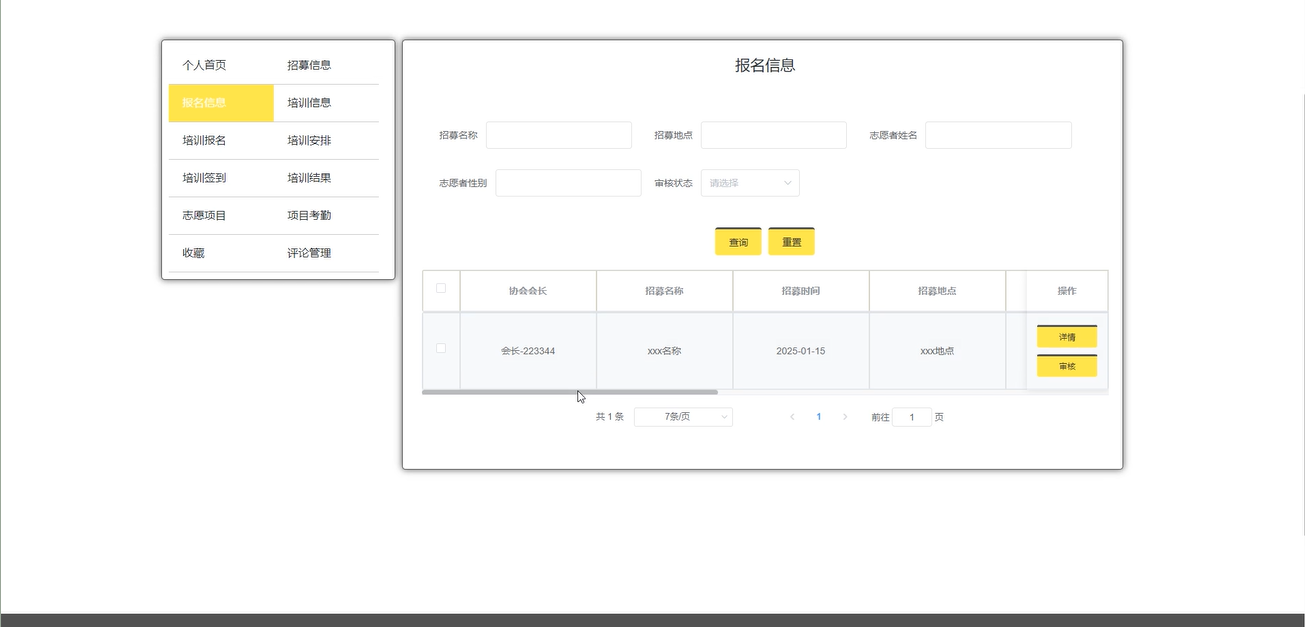This screenshot has height=627, width=1305.
Task: Click the table's horizontal scrollbar
Action: click(x=570, y=392)
